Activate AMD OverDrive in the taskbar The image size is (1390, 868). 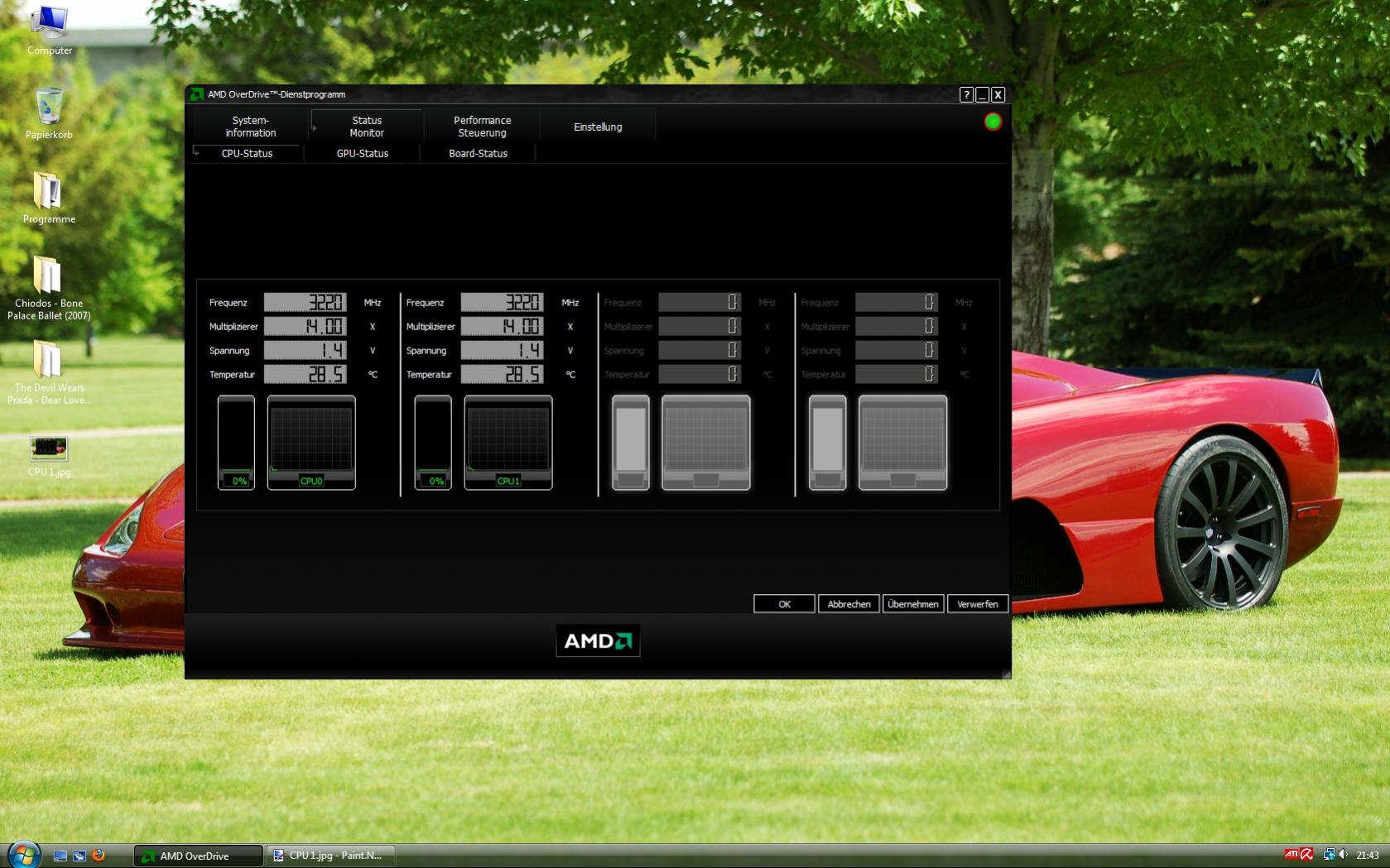click(x=199, y=856)
